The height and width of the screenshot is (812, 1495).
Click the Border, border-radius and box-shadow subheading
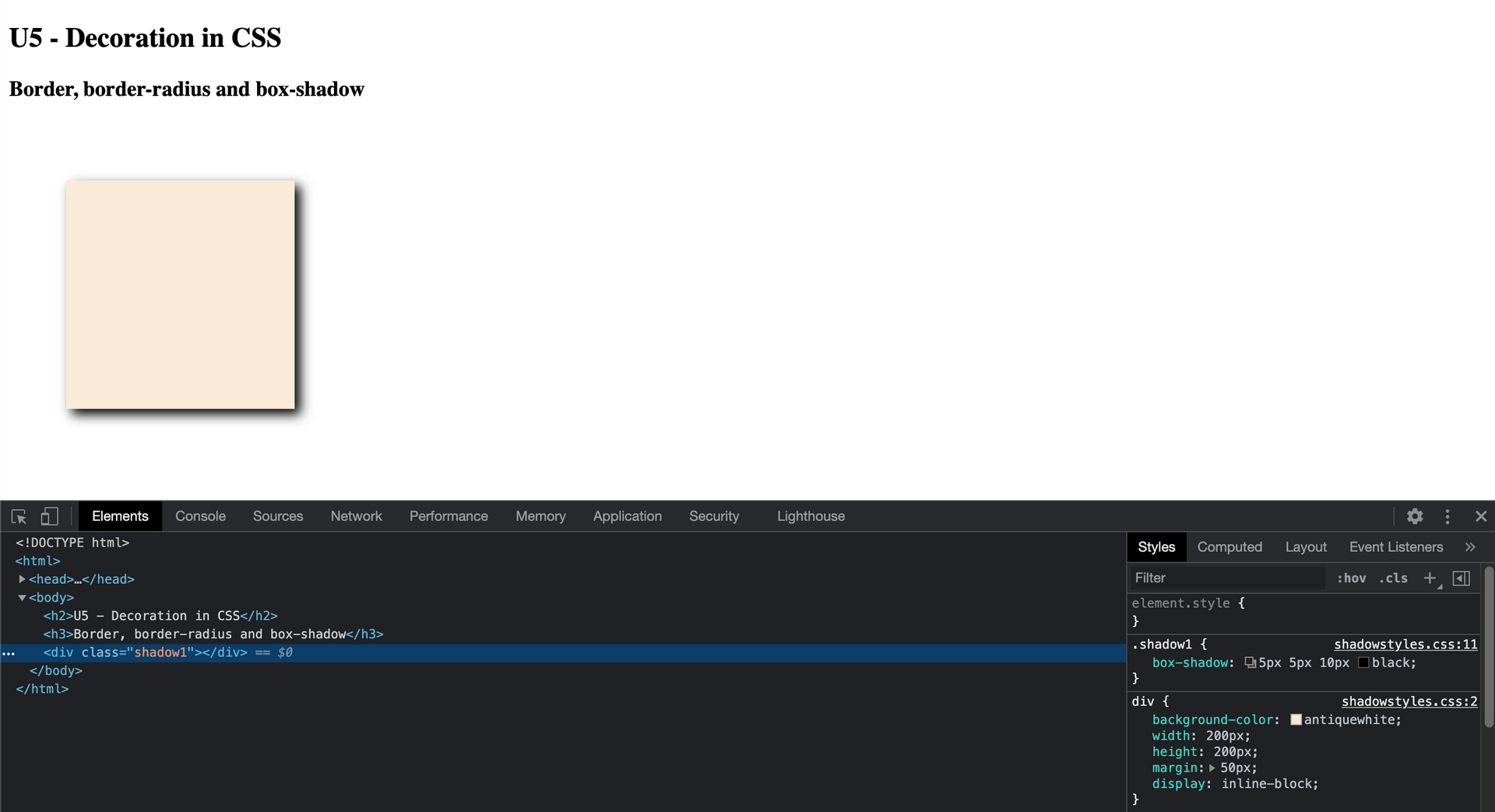[186, 90]
